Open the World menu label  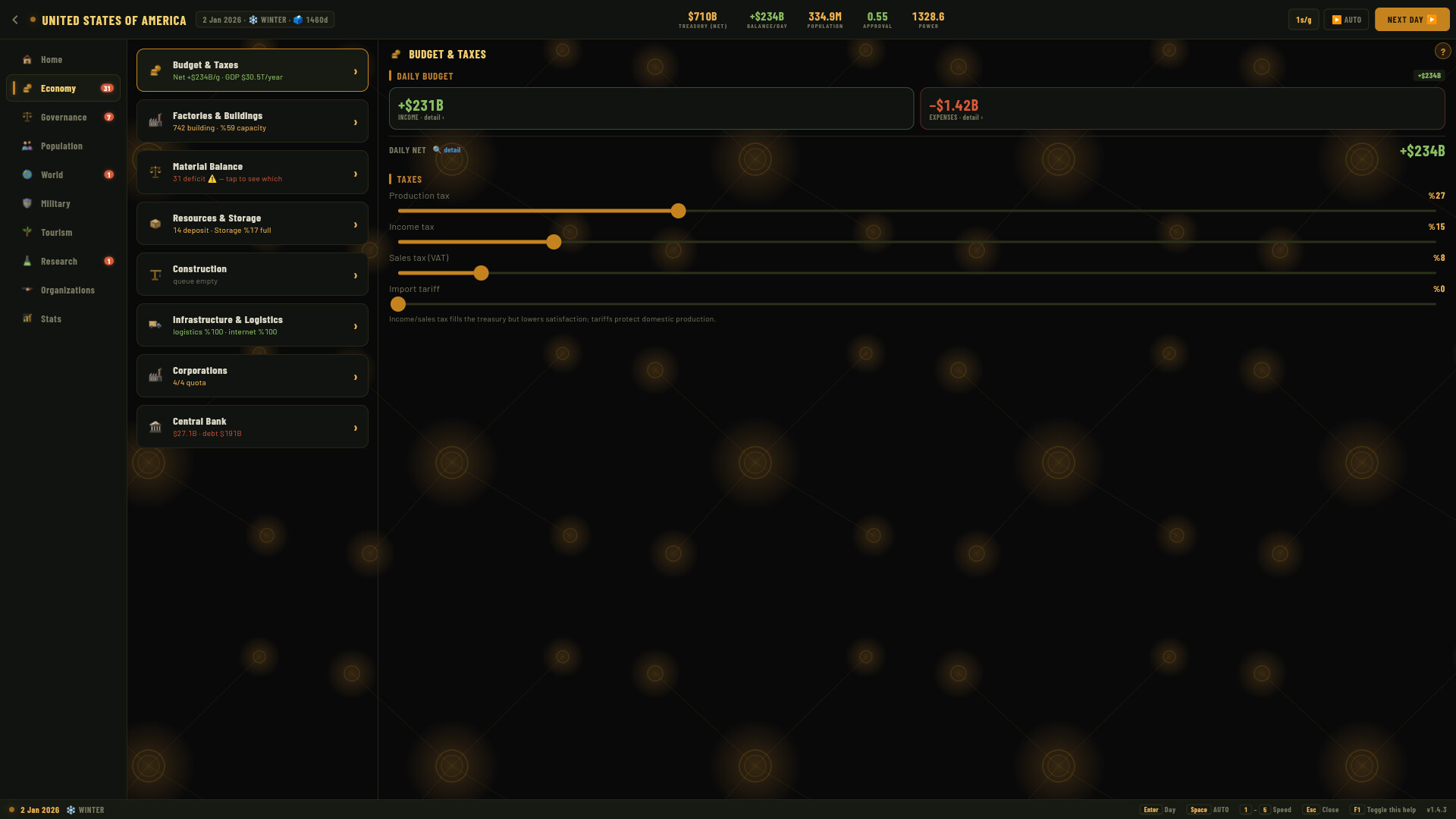(52, 175)
